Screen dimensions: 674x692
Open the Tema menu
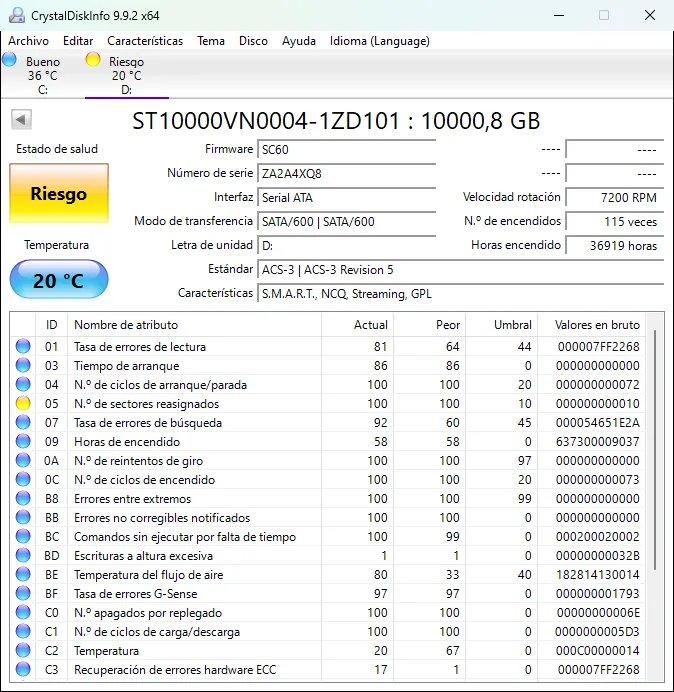point(211,41)
